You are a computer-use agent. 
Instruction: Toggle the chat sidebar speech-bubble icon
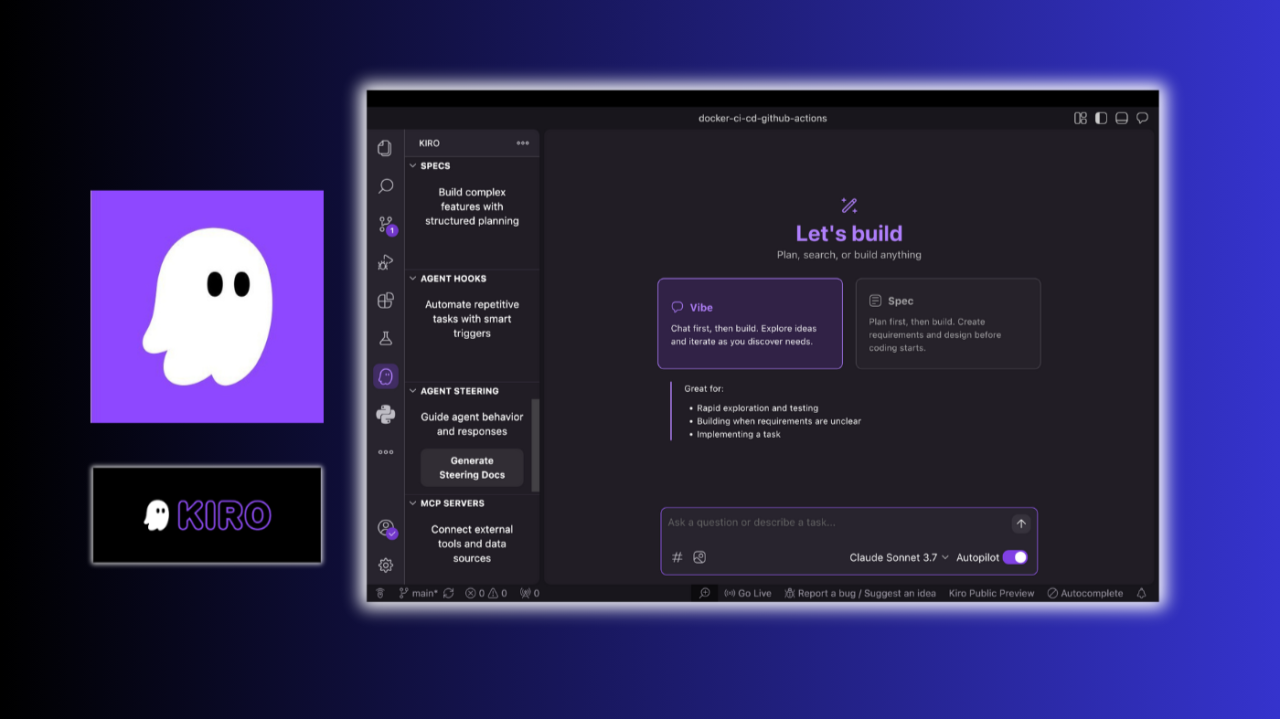click(1142, 118)
